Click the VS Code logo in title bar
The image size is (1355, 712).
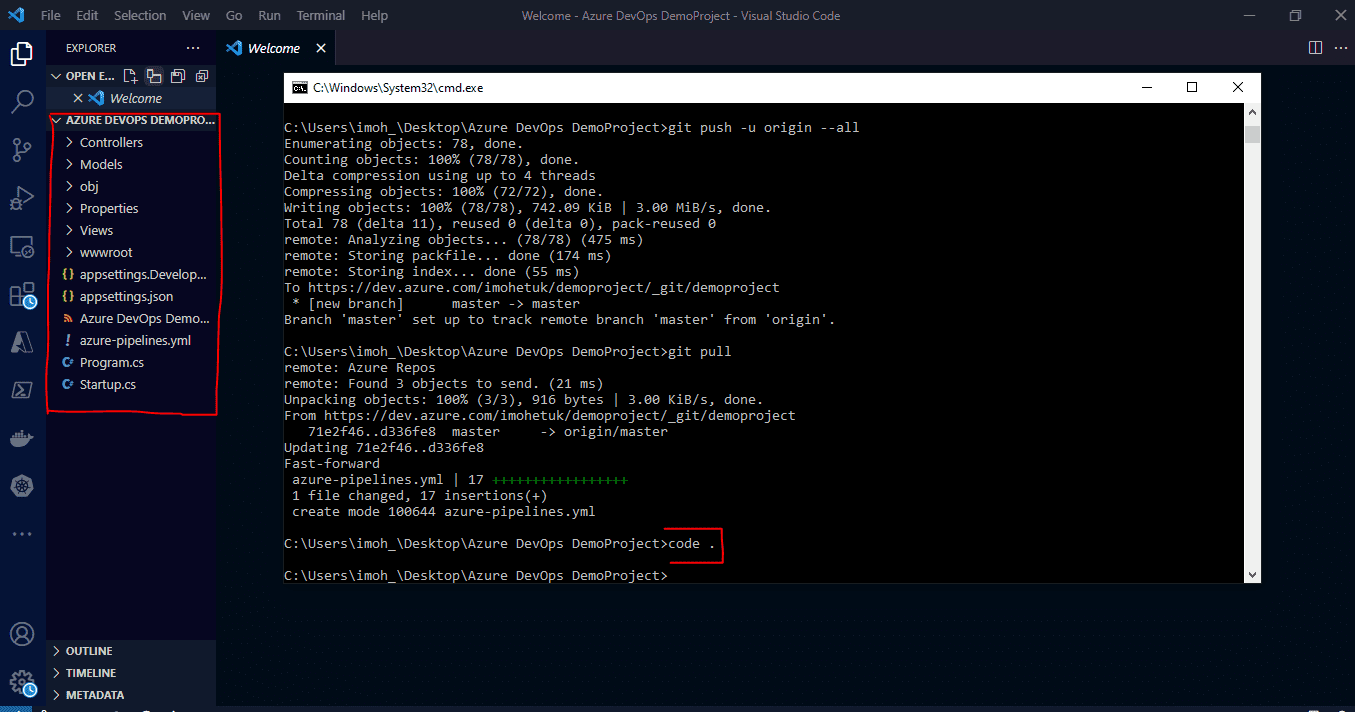[16, 15]
